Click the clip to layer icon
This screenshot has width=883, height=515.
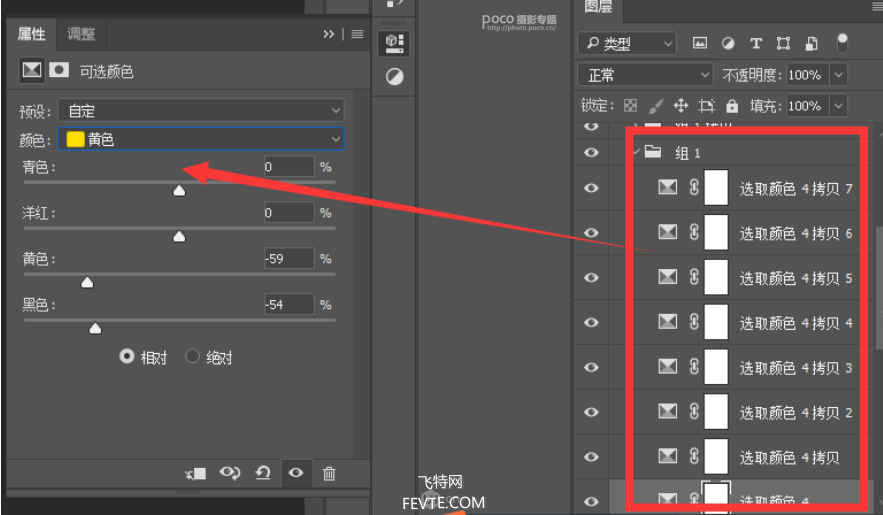pyautogui.click(x=196, y=473)
